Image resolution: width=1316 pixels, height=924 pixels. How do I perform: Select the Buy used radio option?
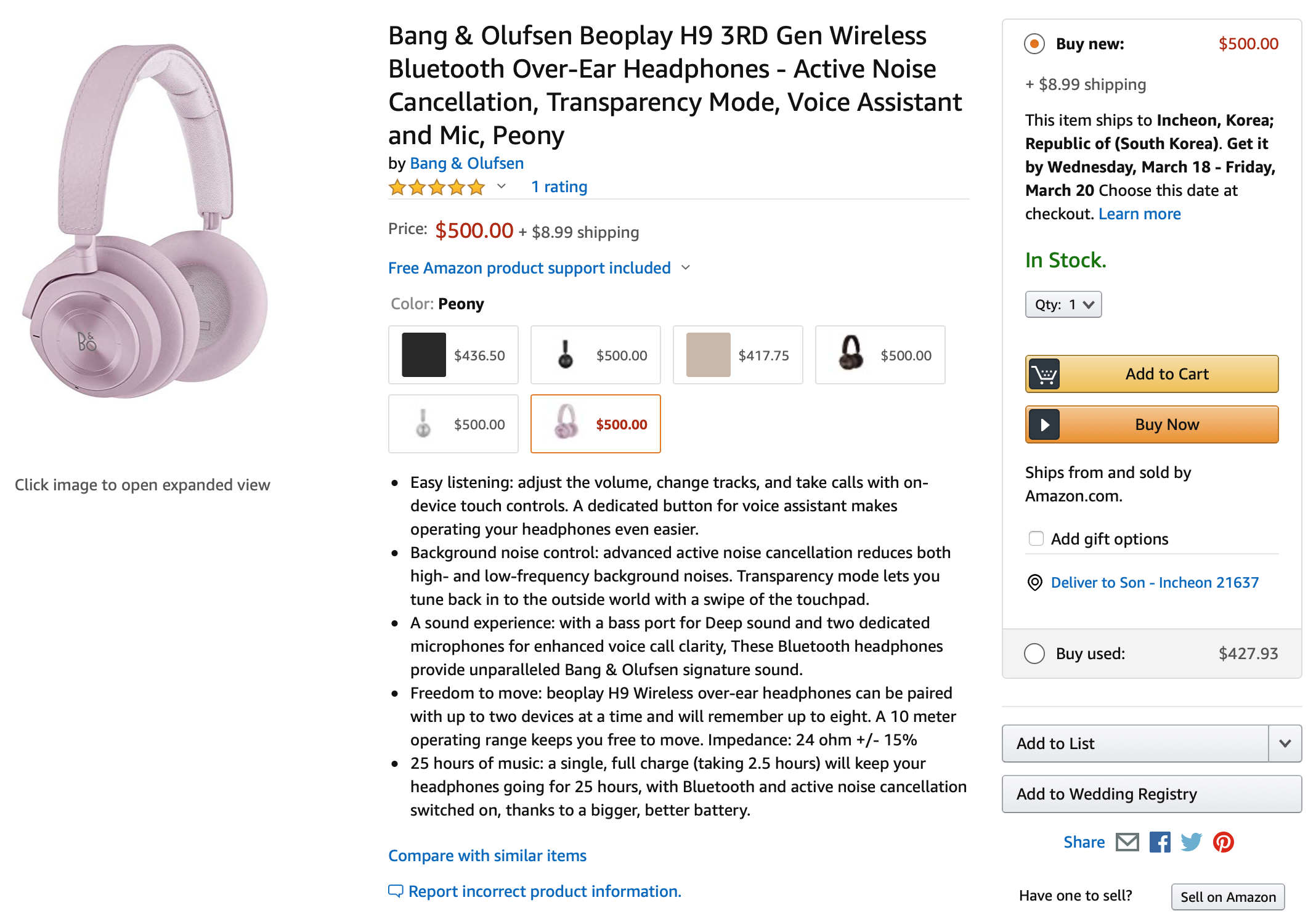(1034, 653)
